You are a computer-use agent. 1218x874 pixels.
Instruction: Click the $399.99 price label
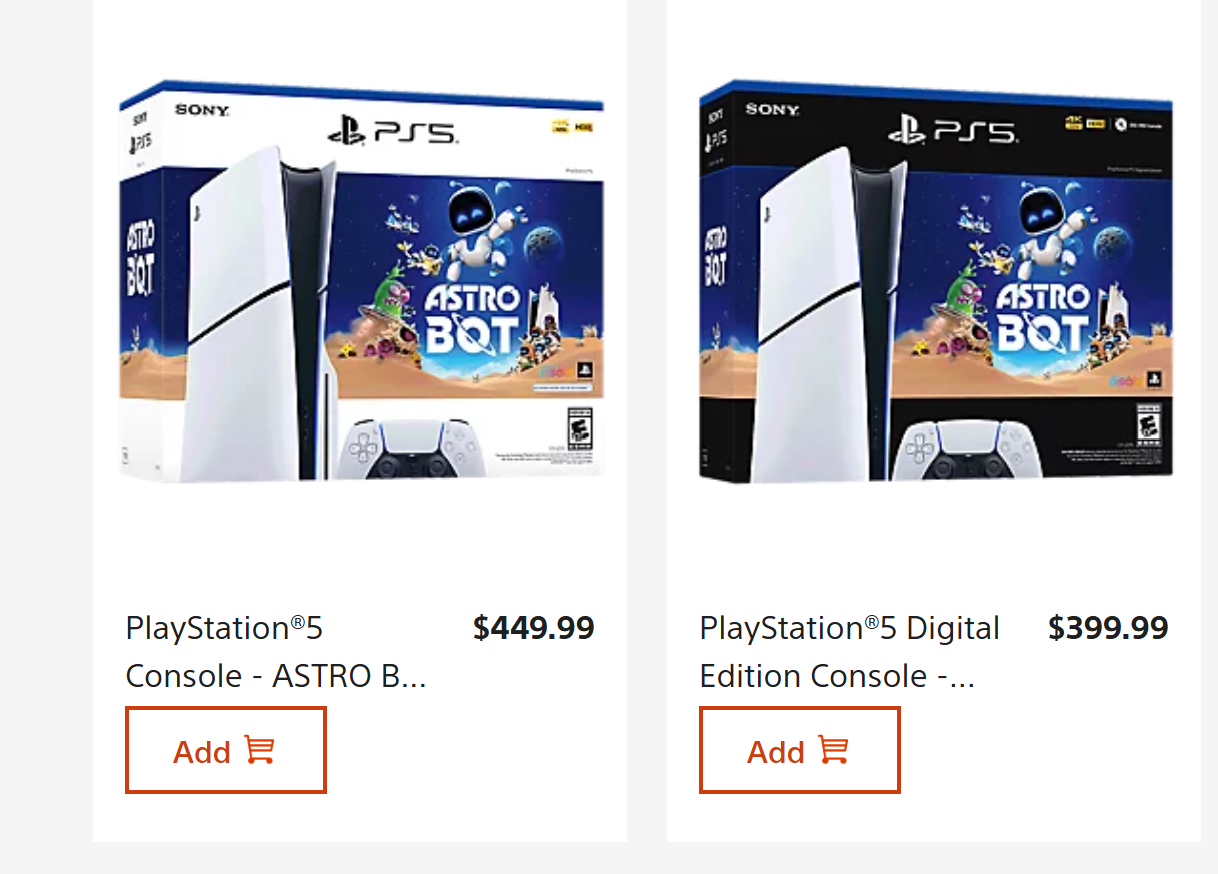pyautogui.click(x=1108, y=628)
